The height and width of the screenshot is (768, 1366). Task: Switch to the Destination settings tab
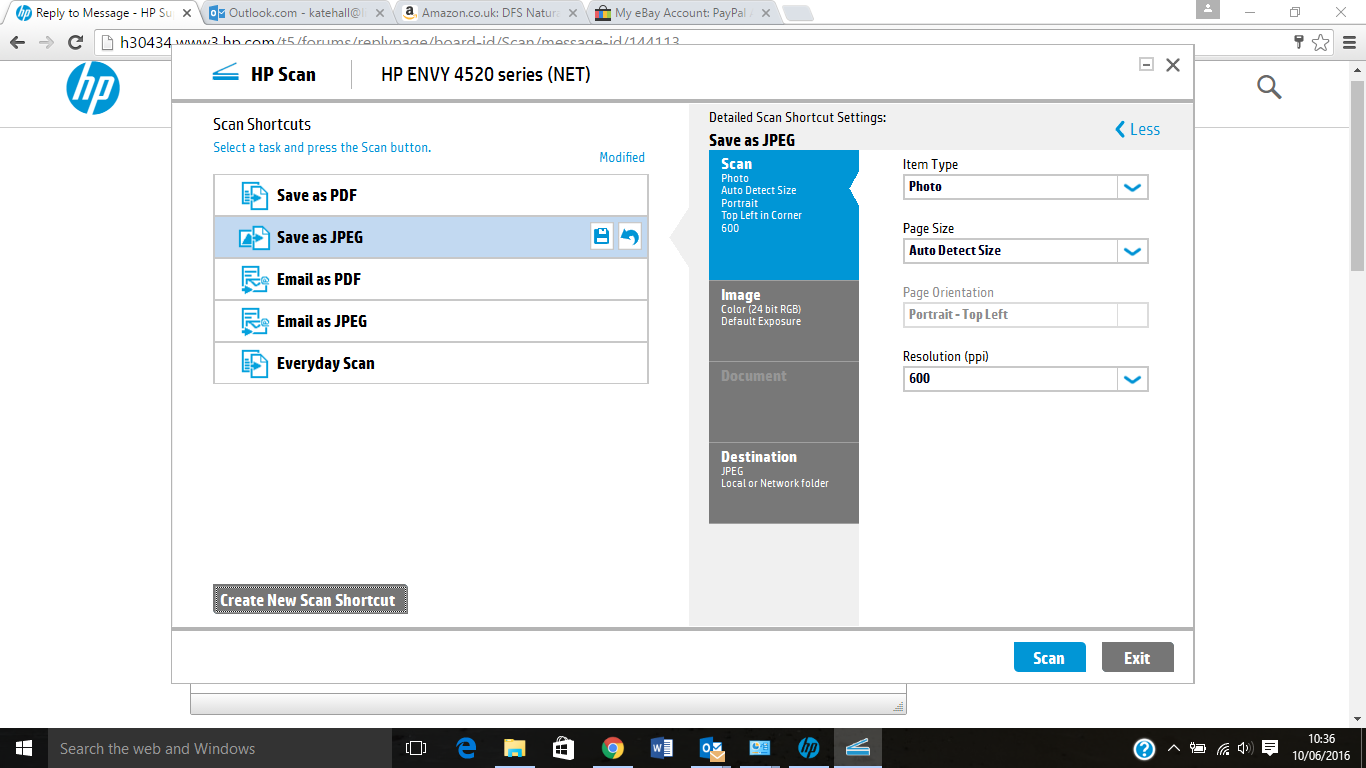(784, 483)
